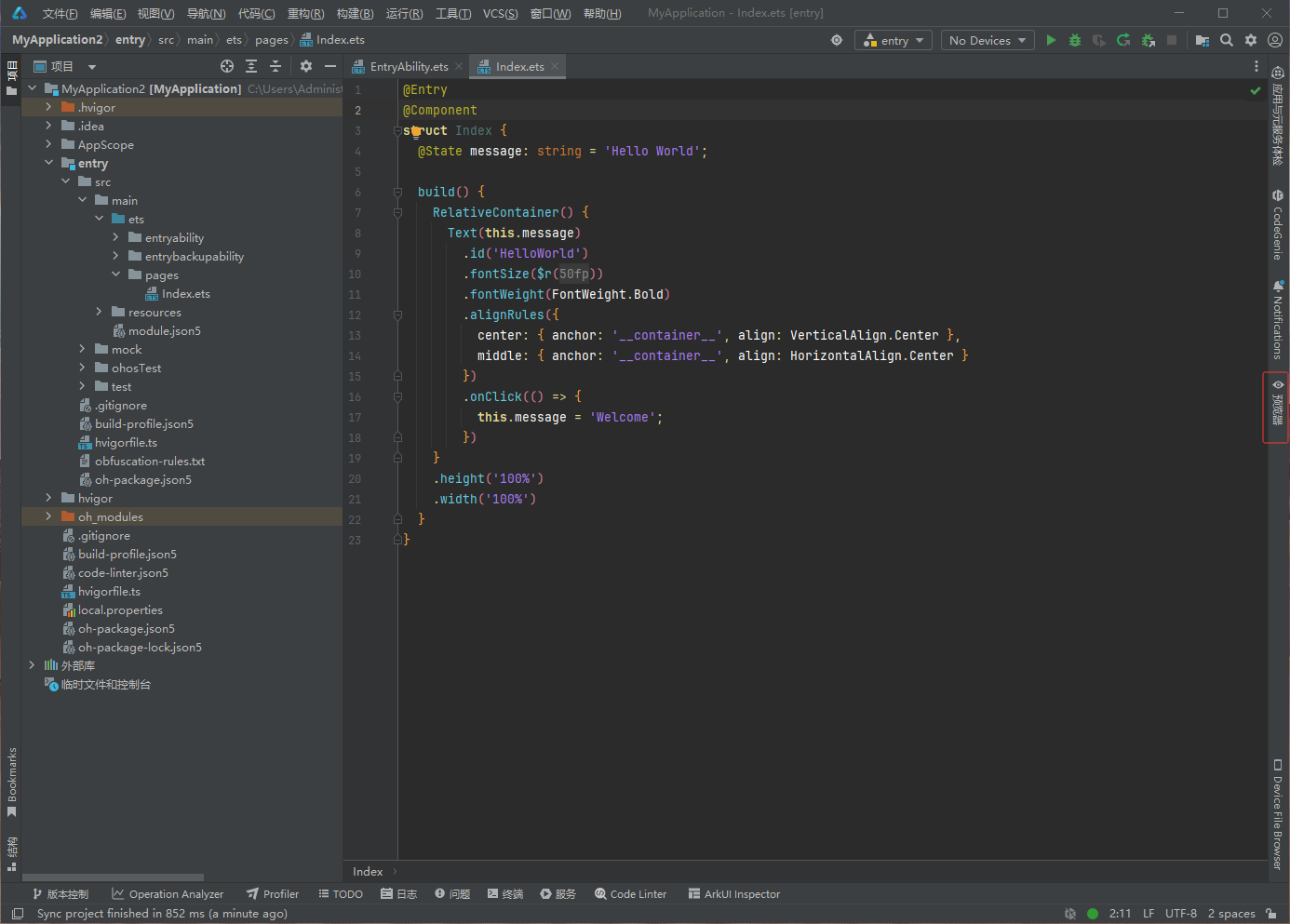
Task: Toggle read-only lock icon in status bar
Action: click(1271, 914)
